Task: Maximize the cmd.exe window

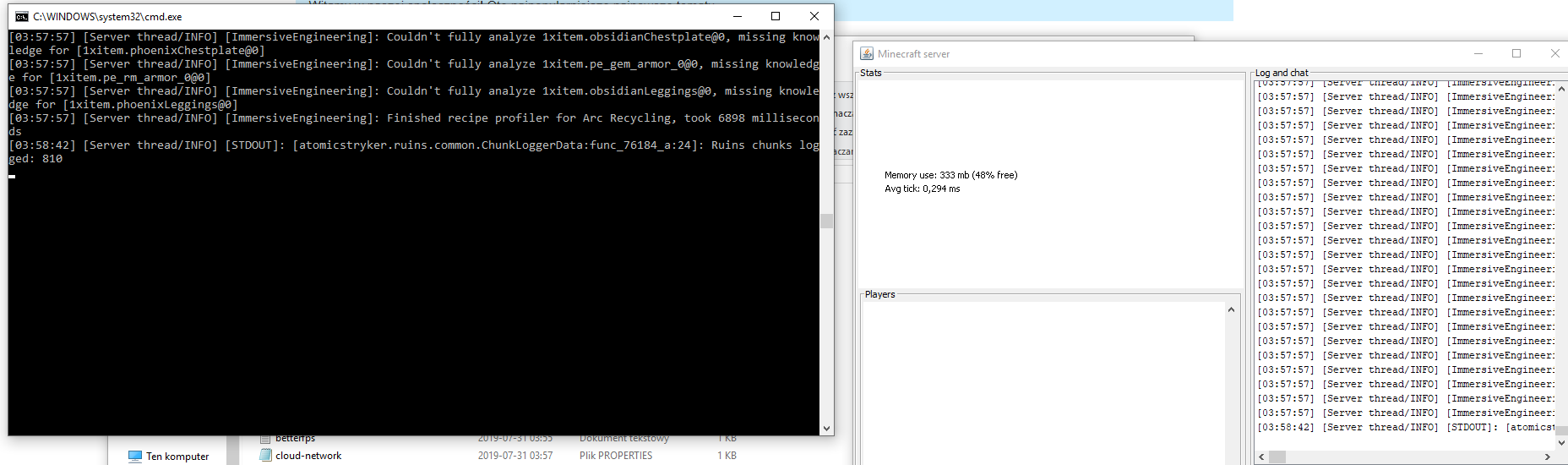Action: 776,17
